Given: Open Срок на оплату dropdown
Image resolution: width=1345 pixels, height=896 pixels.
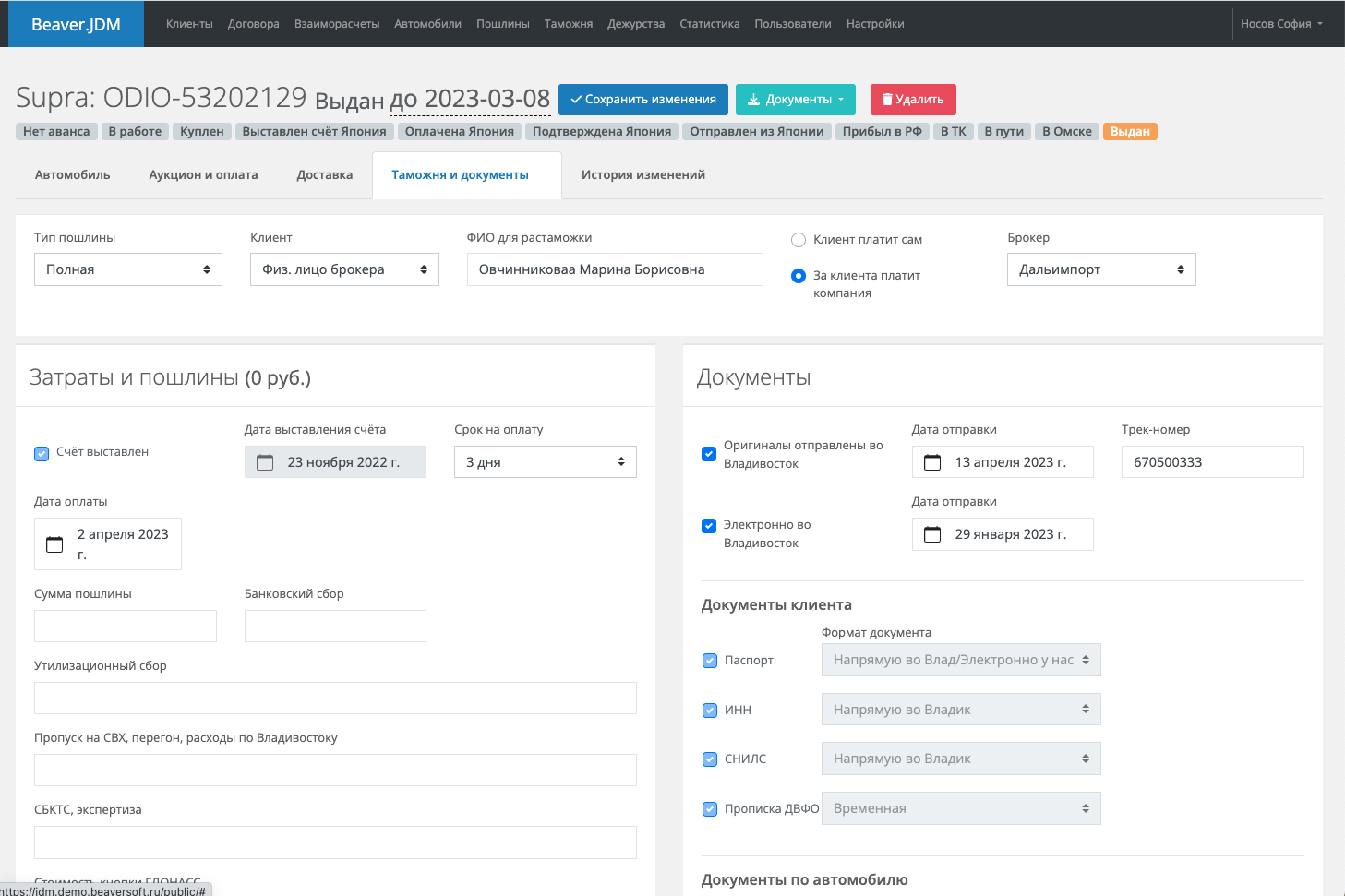Looking at the screenshot, I should (x=546, y=462).
